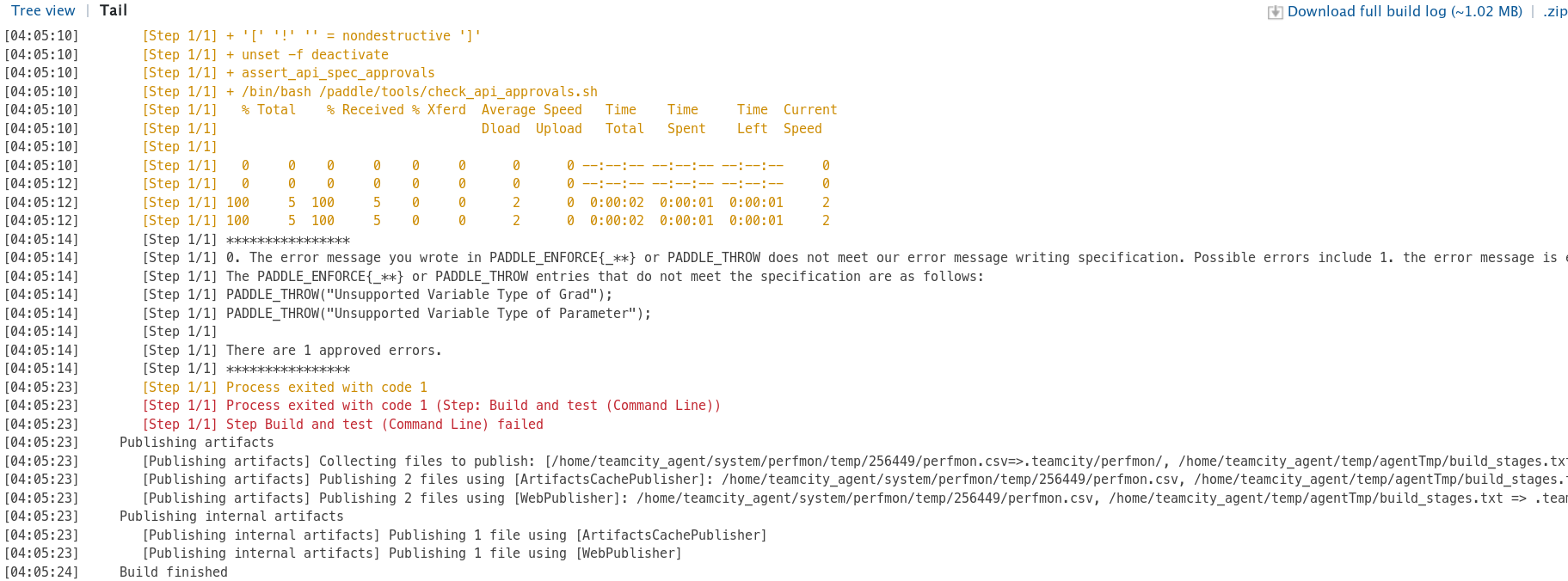1568x581 pixels.
Task: Click 'Process exited with code 1' orange line
Action: coord(285,388)
